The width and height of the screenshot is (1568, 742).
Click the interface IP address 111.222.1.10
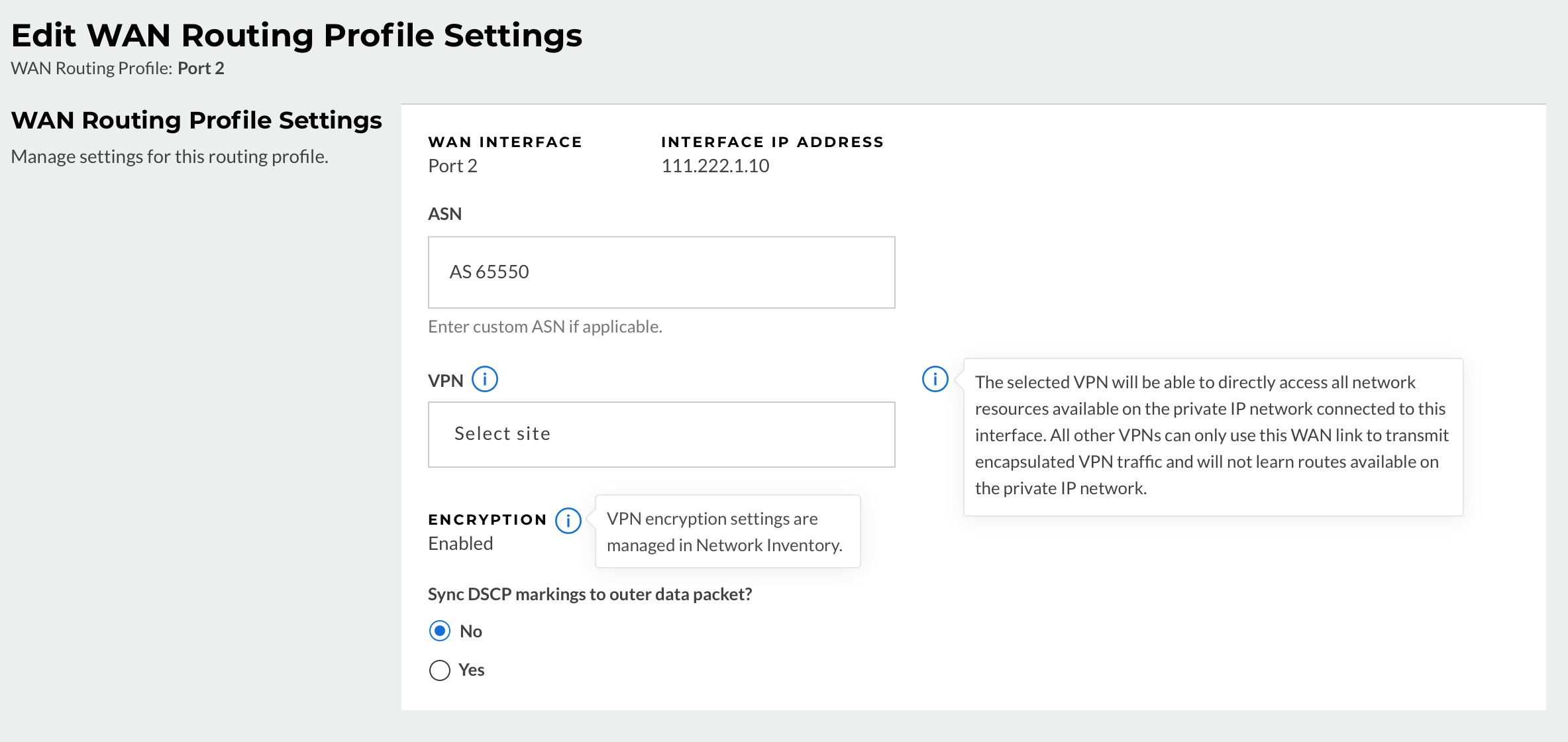[715, 166]
